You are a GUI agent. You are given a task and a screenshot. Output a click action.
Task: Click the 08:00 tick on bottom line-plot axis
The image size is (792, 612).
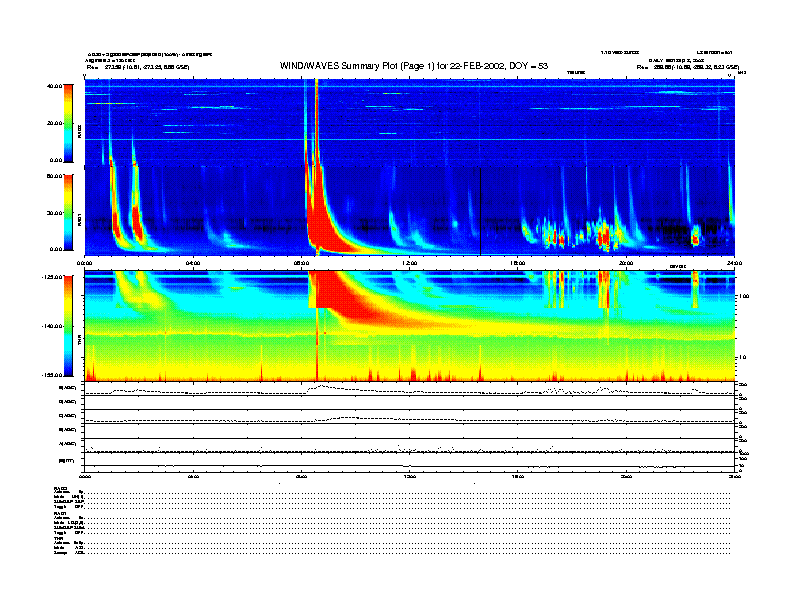click(302, 476)
